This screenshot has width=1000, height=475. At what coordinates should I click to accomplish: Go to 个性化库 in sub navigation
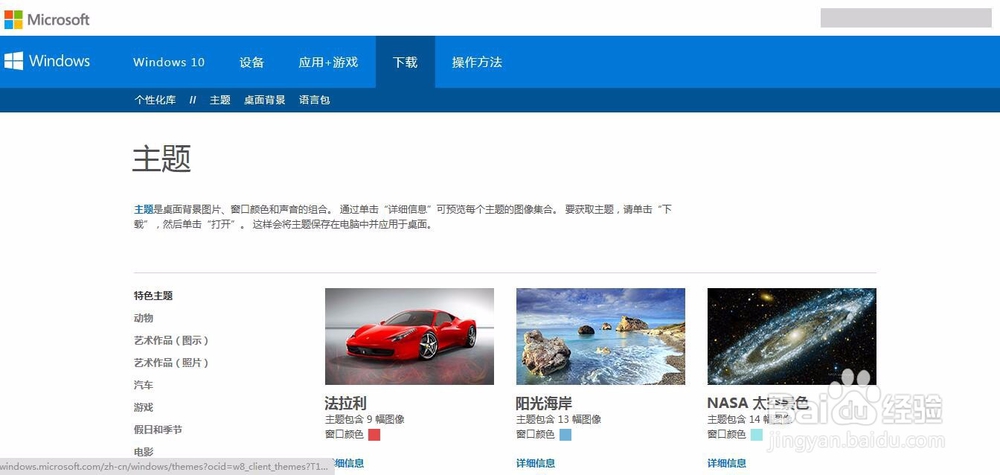point(155,100)
